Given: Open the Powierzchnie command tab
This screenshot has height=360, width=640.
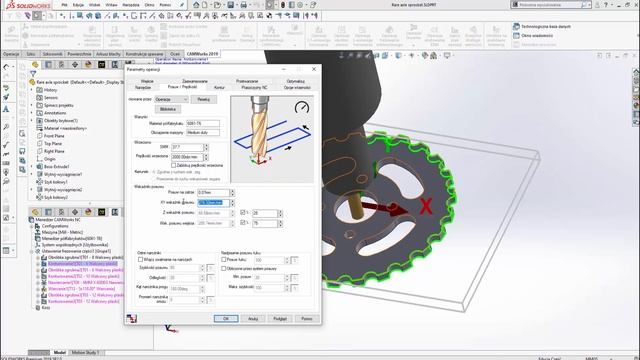Looking at the screenshot, I should 79,54.
